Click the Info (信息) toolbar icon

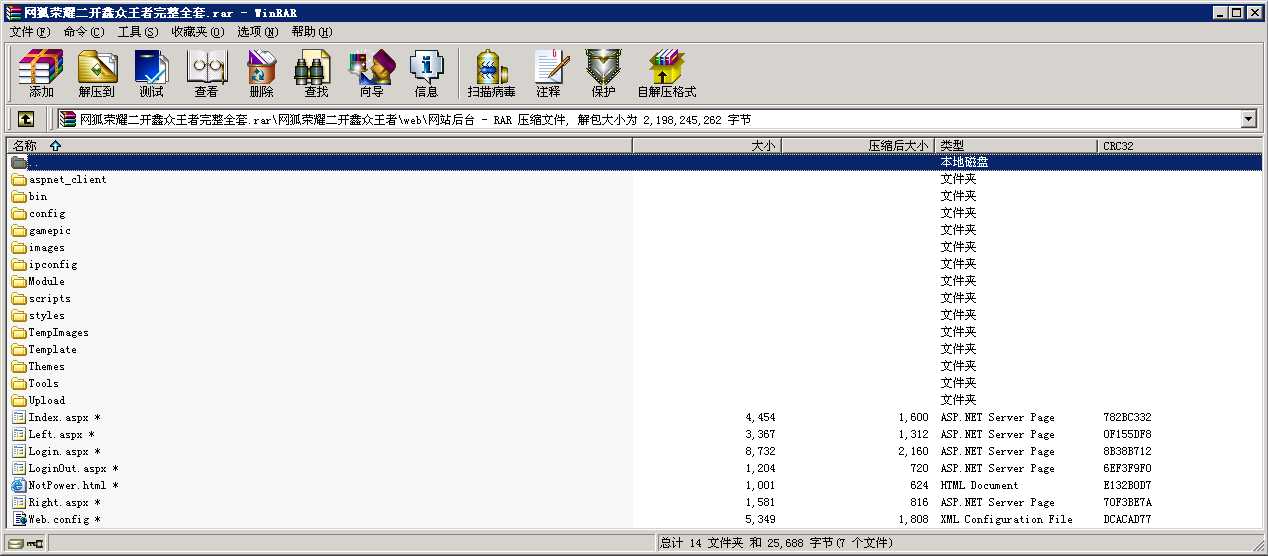(x=426, y=73)
